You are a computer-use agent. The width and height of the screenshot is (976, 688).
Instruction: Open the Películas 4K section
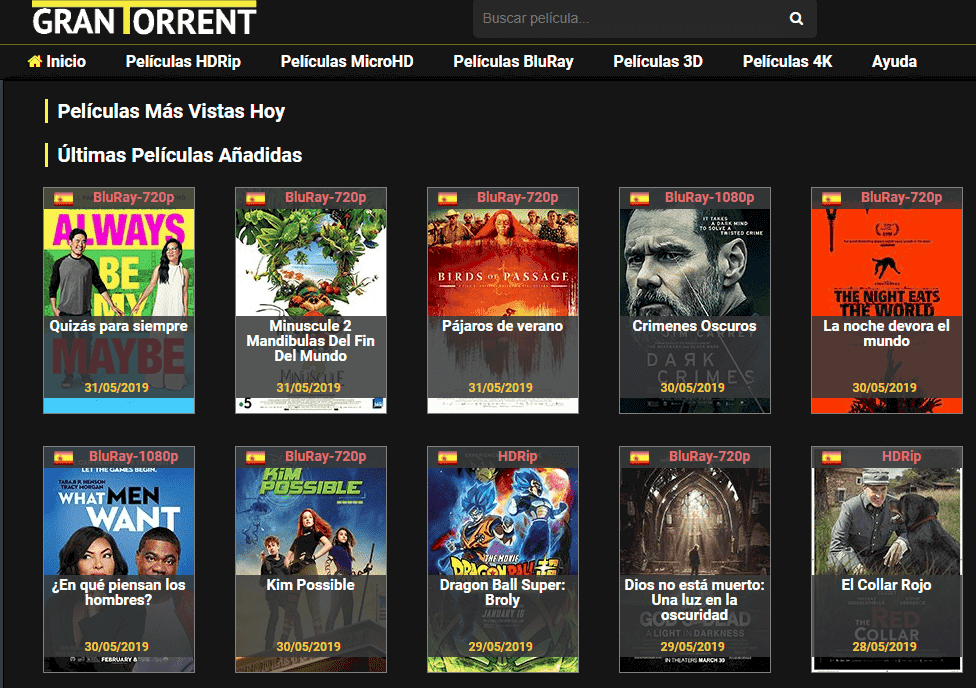pos(787,61)
